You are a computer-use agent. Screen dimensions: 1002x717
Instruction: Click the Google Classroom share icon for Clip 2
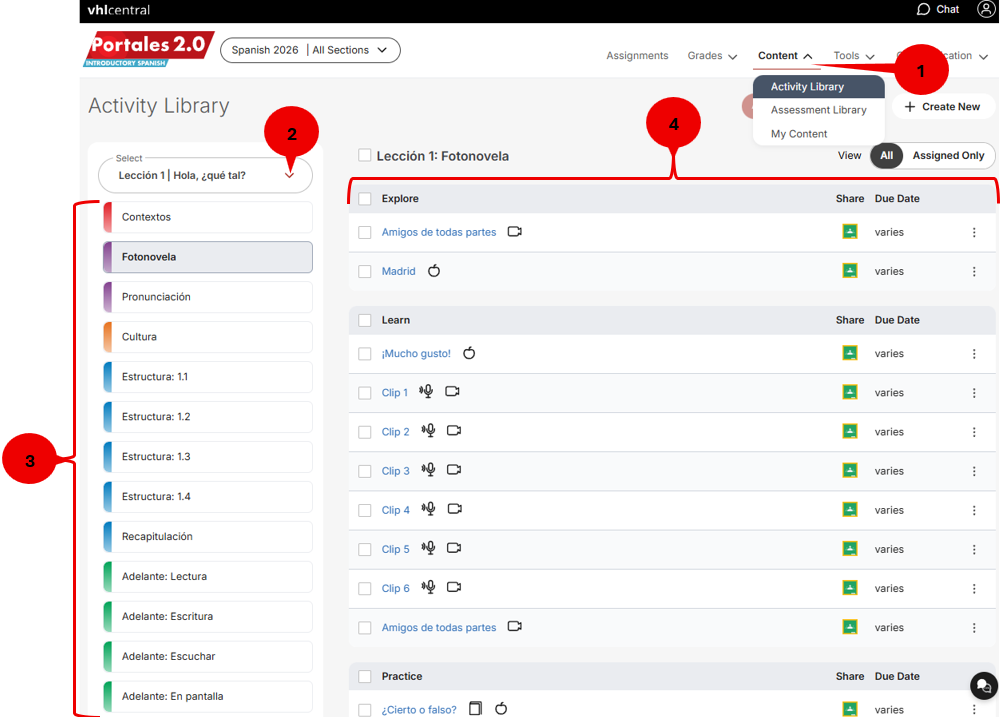(850, 431)
